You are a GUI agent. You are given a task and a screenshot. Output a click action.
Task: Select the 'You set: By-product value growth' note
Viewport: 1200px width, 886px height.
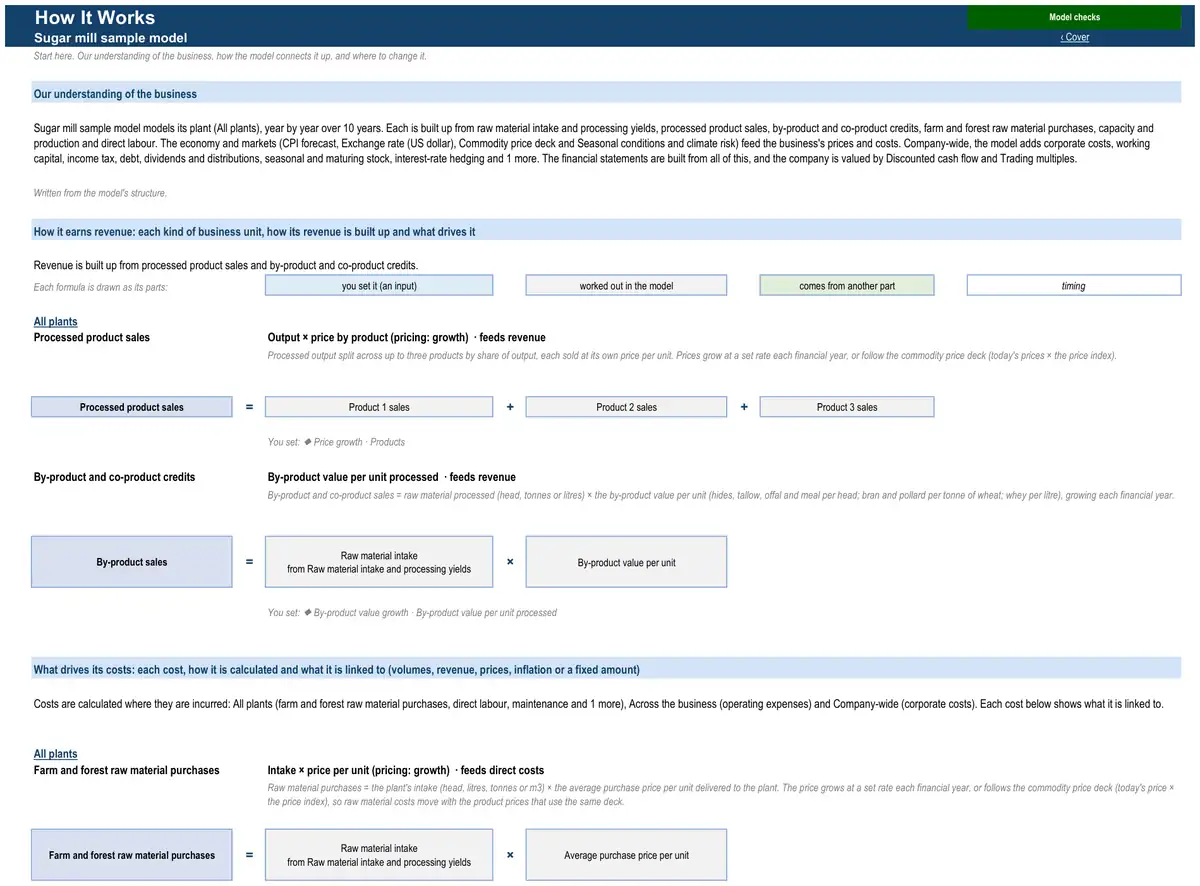coord(412,613)
